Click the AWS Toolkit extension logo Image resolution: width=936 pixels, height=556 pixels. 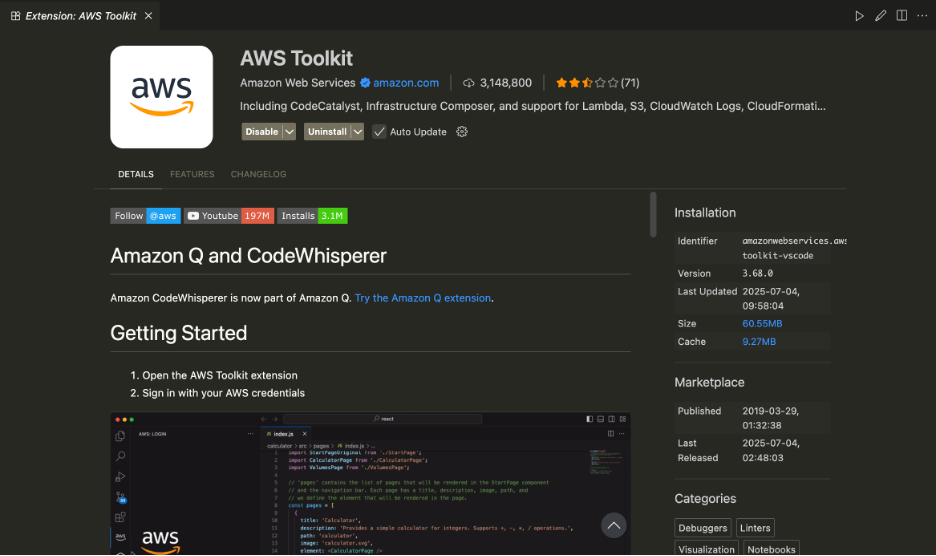coord(161,97)
